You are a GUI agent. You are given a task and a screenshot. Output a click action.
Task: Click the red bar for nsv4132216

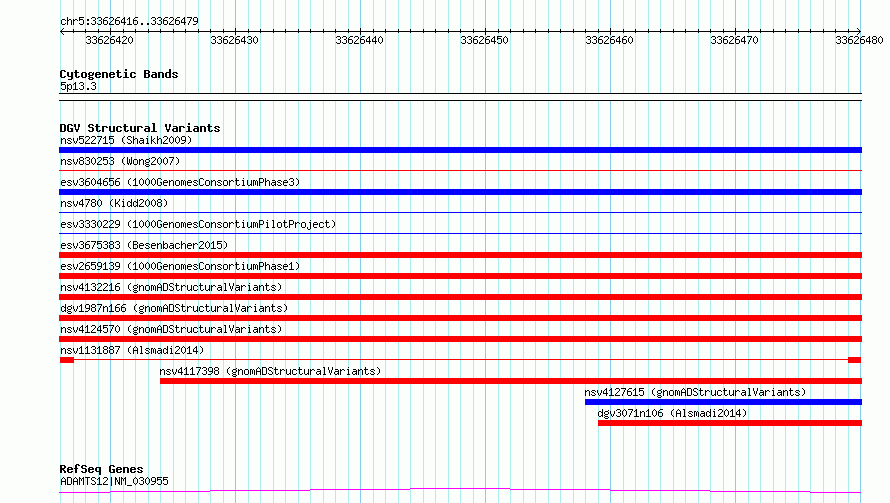point(460,297)
